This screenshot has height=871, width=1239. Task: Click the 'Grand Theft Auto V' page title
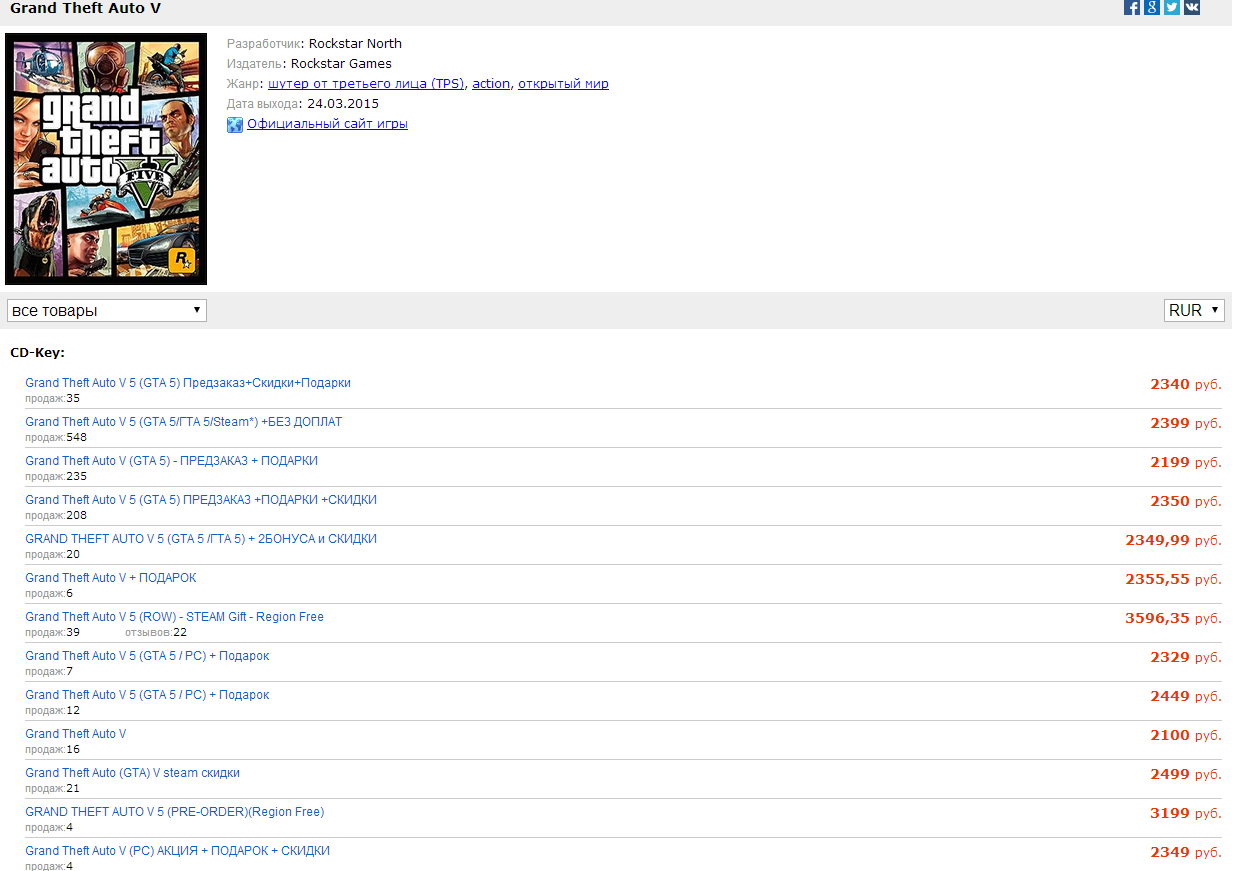[x=85, y=8]
